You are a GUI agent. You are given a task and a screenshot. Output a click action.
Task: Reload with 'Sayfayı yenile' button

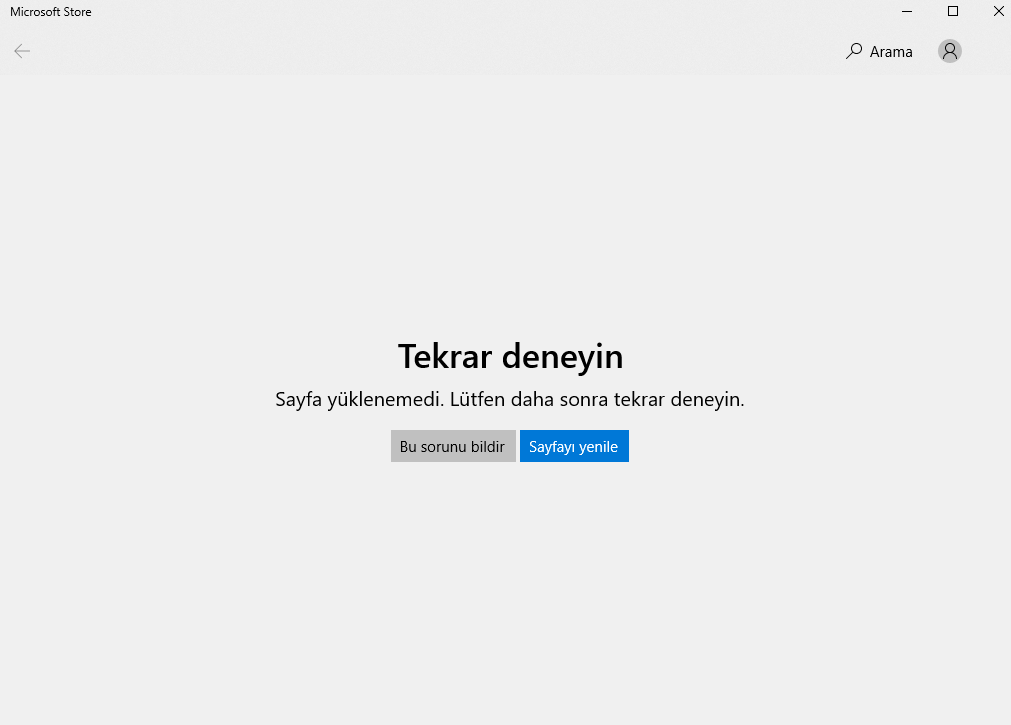574,446
